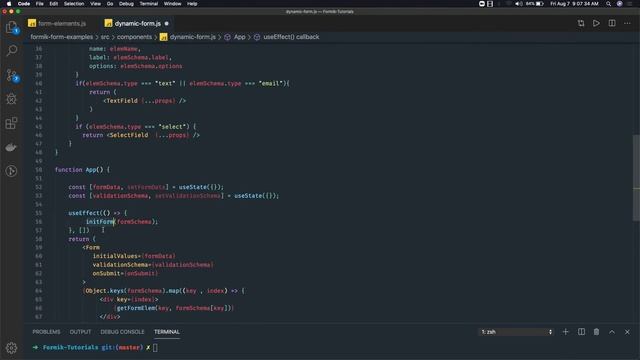Image resolution: width=640 pixels, height=360 pixels.
Task: Kill the terminal with trash icon
Action: [596, 332]
